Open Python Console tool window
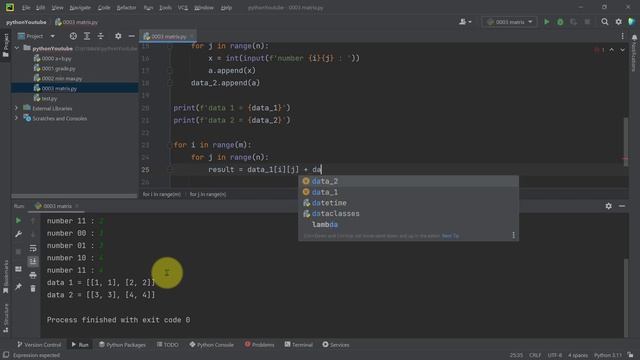Viewport: 640px width, 360px height. pyautogui.click(x=211, y=345)
